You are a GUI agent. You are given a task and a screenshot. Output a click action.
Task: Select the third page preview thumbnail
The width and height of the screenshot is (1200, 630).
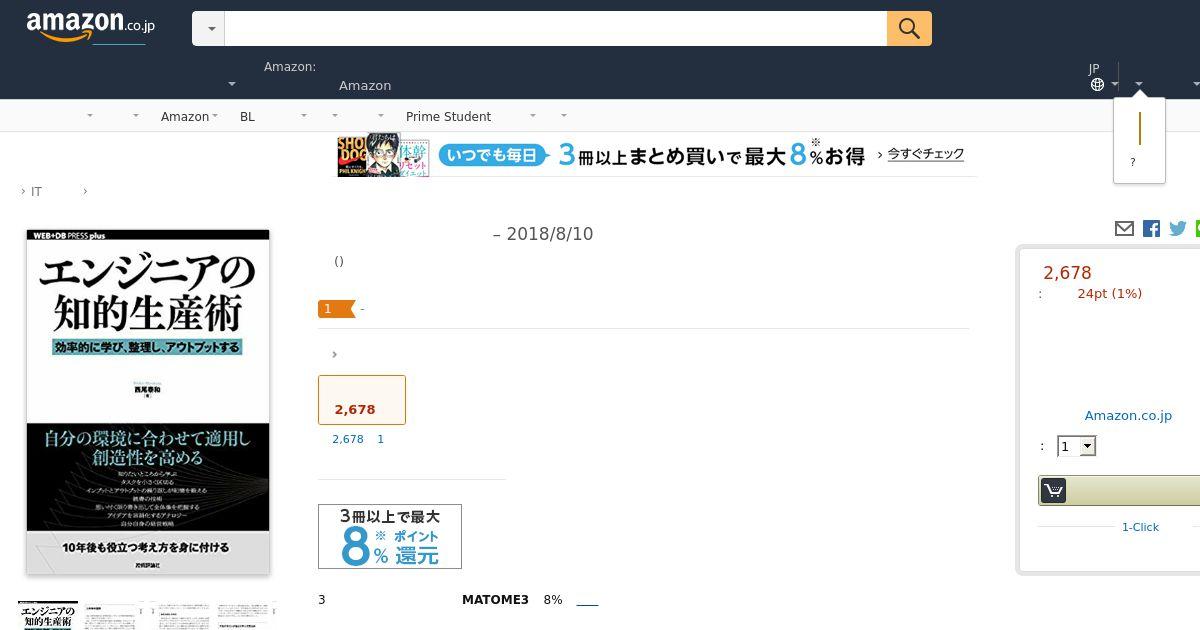(180, 616)
